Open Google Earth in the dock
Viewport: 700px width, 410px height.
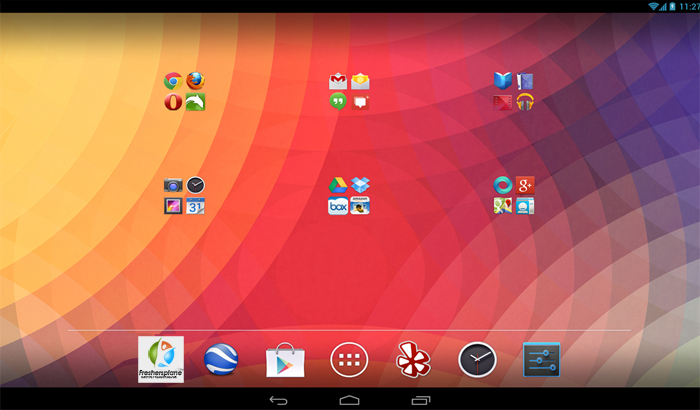[221, 359]
